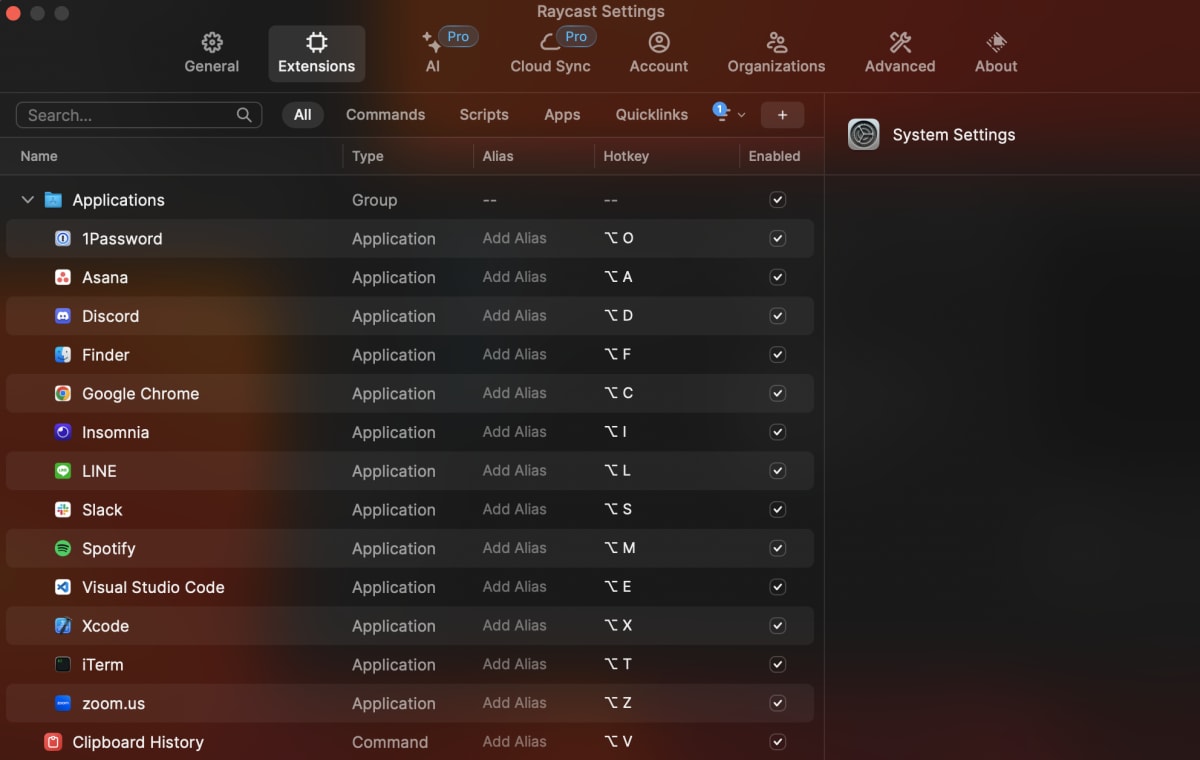Uncheck the Asana enabled checkbox
The height and width of the screenshot is (760, 1200).
click(778, 277)
